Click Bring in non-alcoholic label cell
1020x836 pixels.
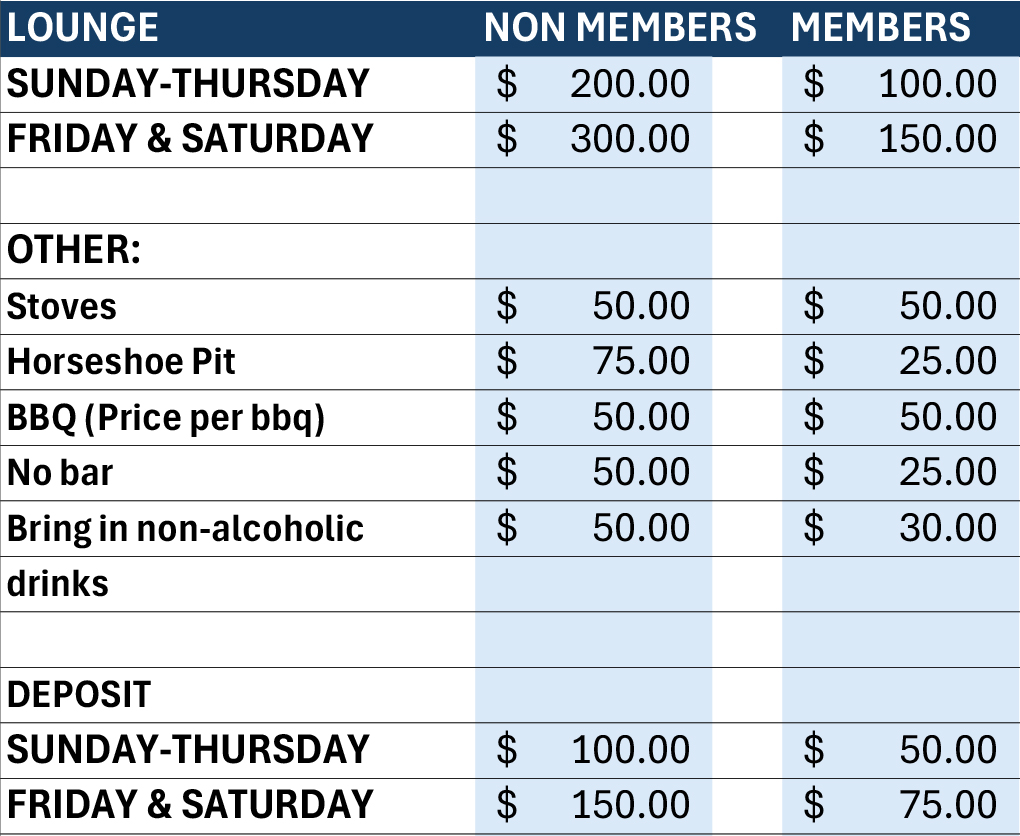click(x=237, y=529)
